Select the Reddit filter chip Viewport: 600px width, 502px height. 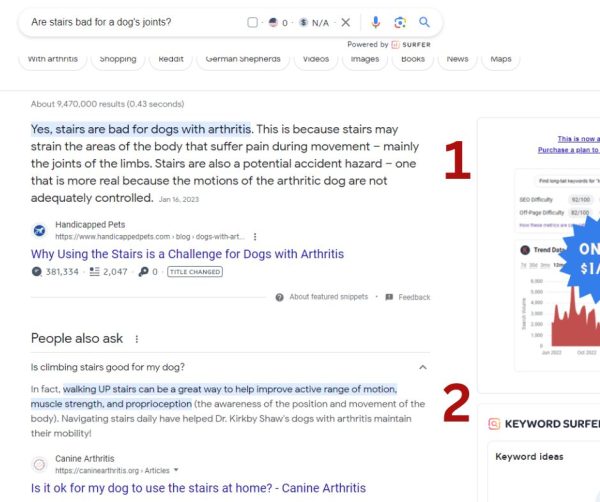(171, 59)
